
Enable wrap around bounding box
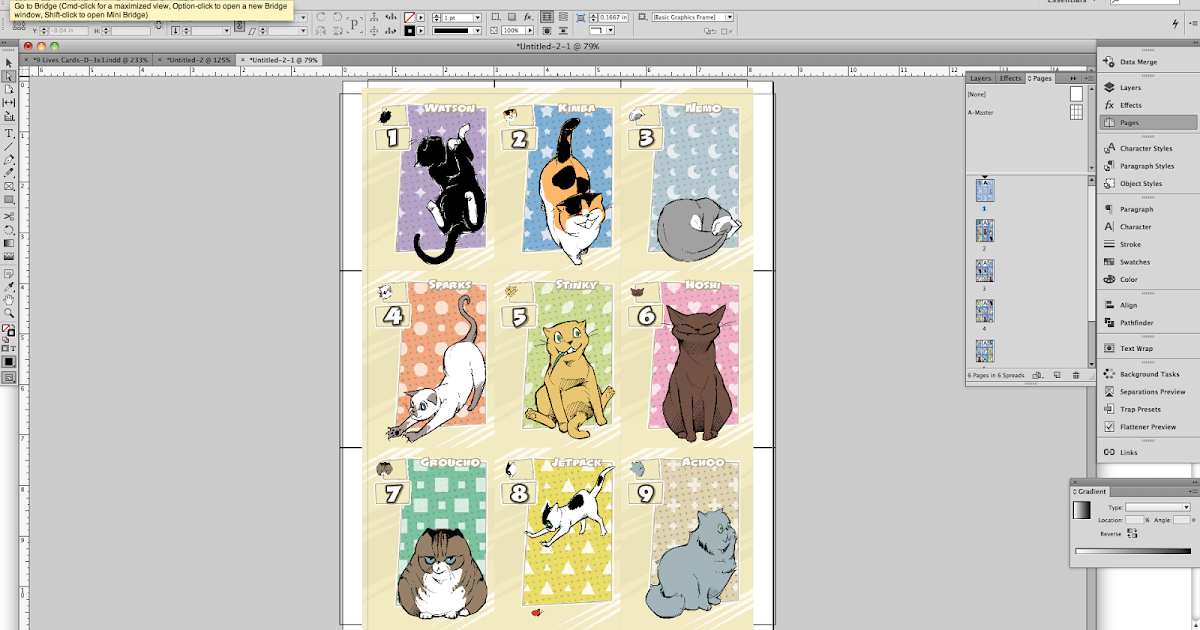[x=564, y=17]
